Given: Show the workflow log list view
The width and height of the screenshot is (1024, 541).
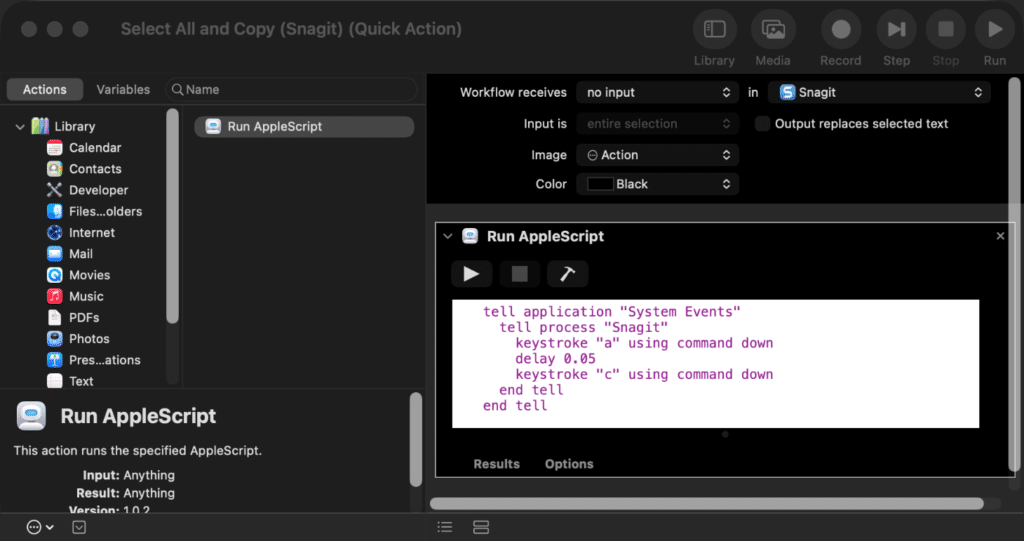Looking at the screenshot, I should point(445,527).
